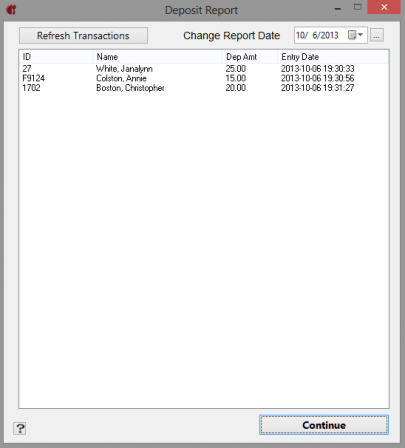405x448 pixels.
Task: Click the month field in the report date
Action: (x=300, y=35)
